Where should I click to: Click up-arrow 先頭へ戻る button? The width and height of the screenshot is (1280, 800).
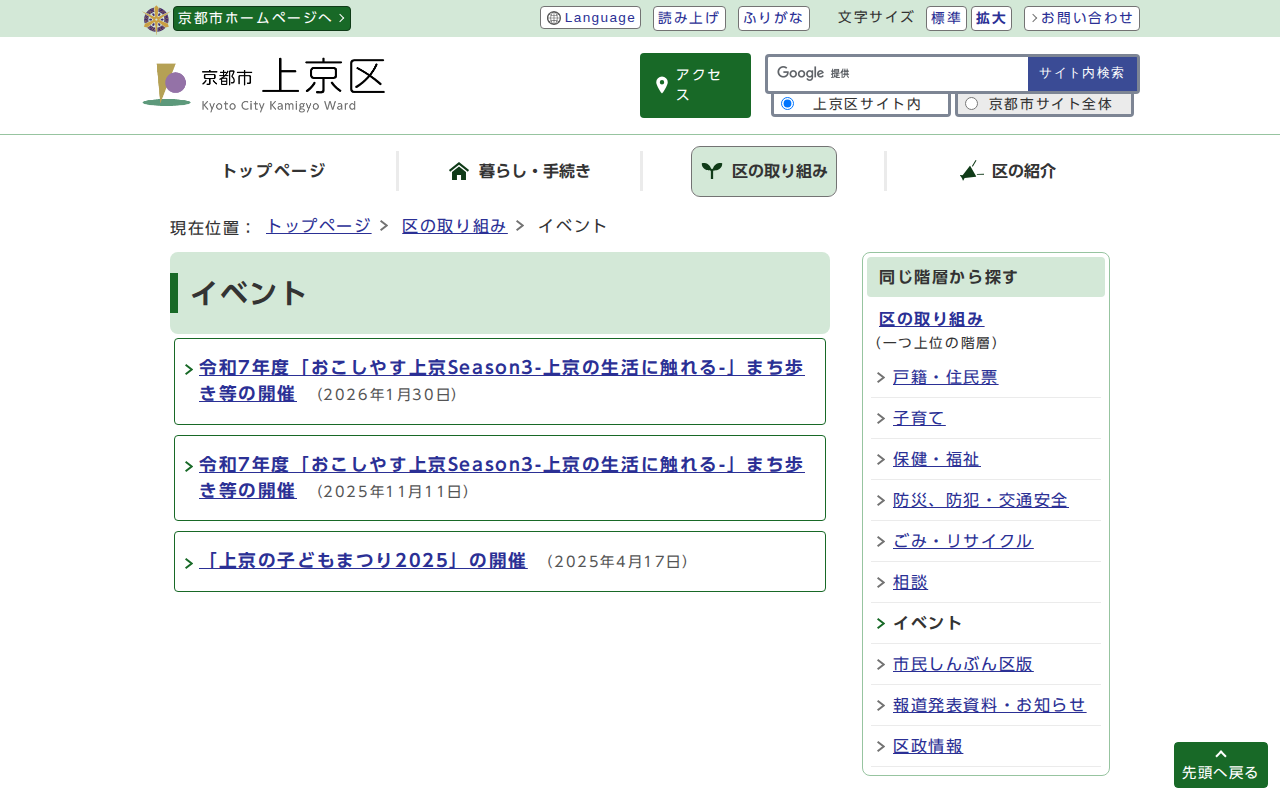click(x=1220, y=765)
